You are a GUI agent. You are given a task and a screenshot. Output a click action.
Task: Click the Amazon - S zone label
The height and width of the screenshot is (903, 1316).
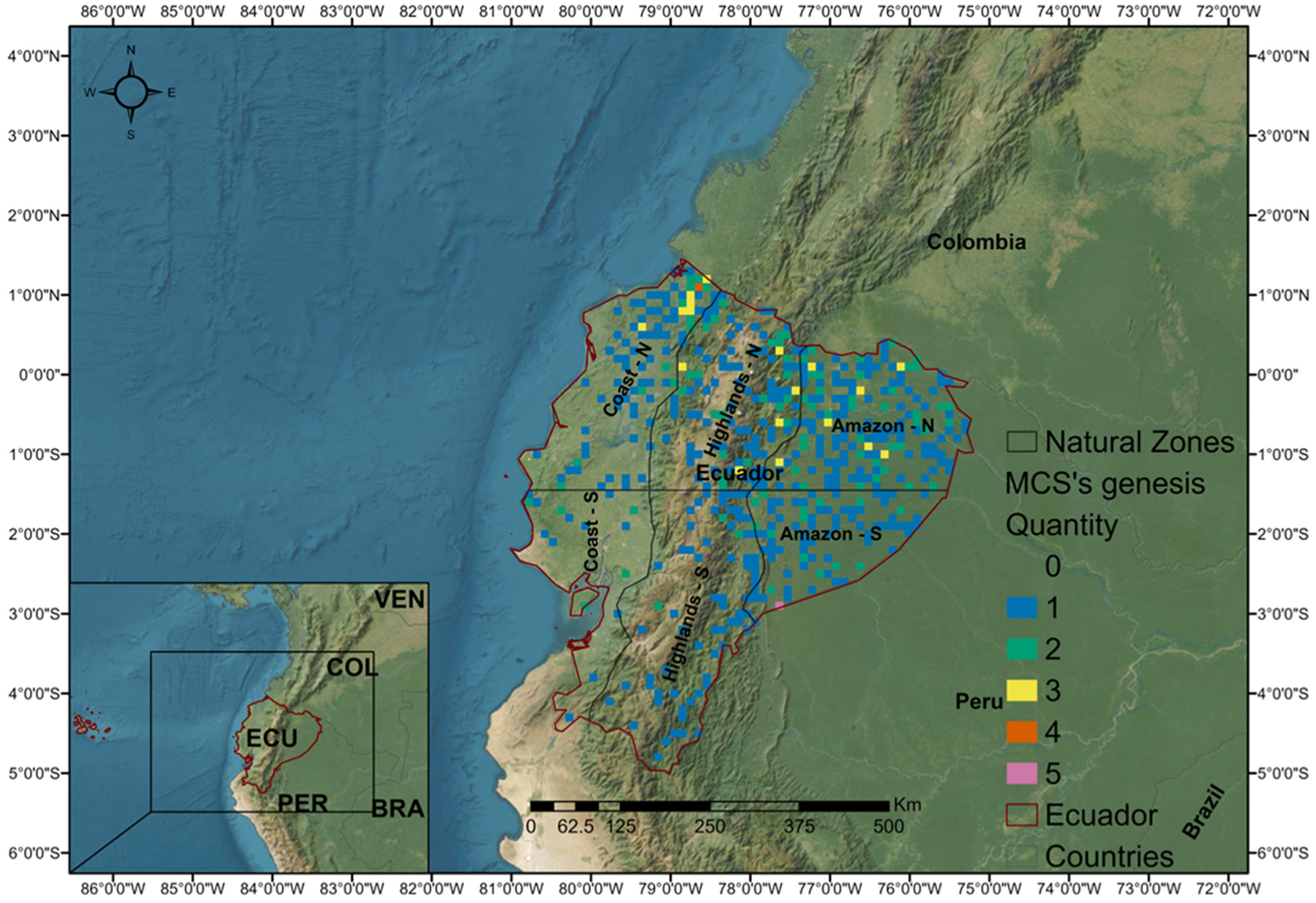830,534
